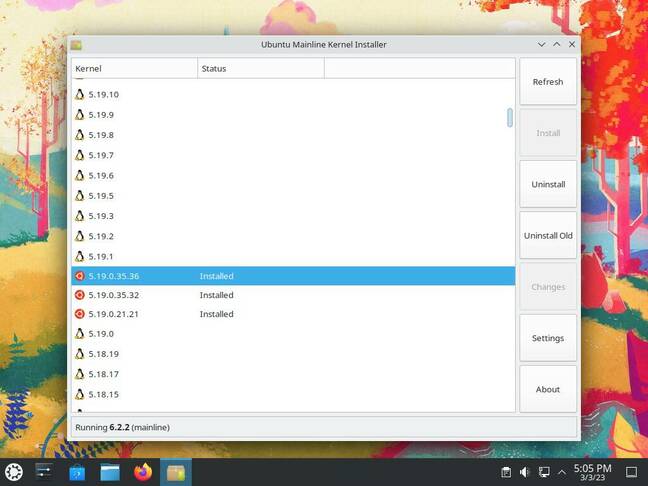Click the penguin icon beside kernel 5.19.0
648x486 pixels.
[80, 334]
